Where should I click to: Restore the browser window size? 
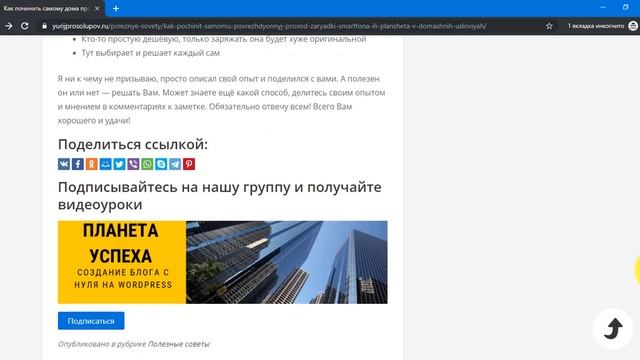click(625, 7)
